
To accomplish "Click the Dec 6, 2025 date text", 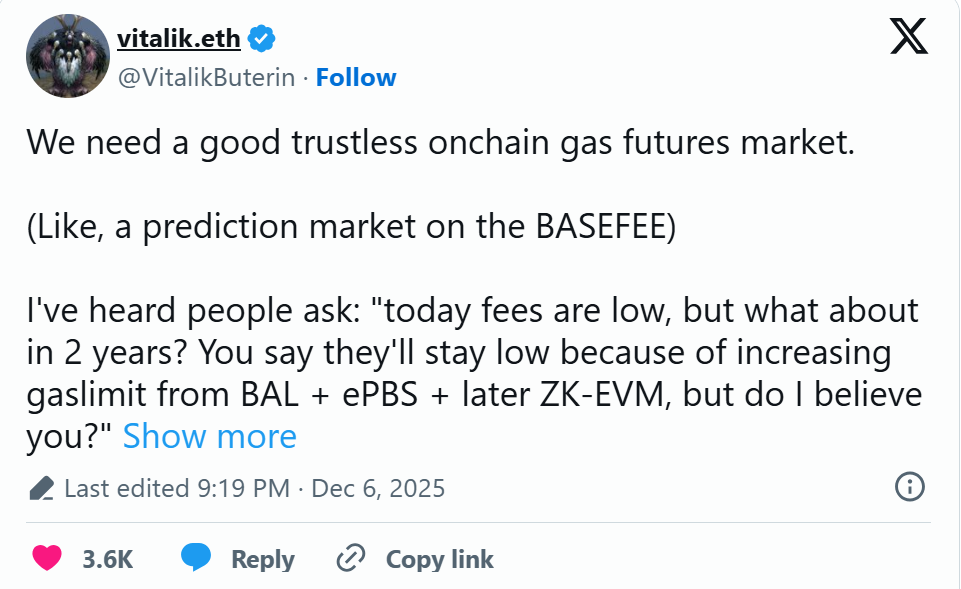I will coord(378,488).
